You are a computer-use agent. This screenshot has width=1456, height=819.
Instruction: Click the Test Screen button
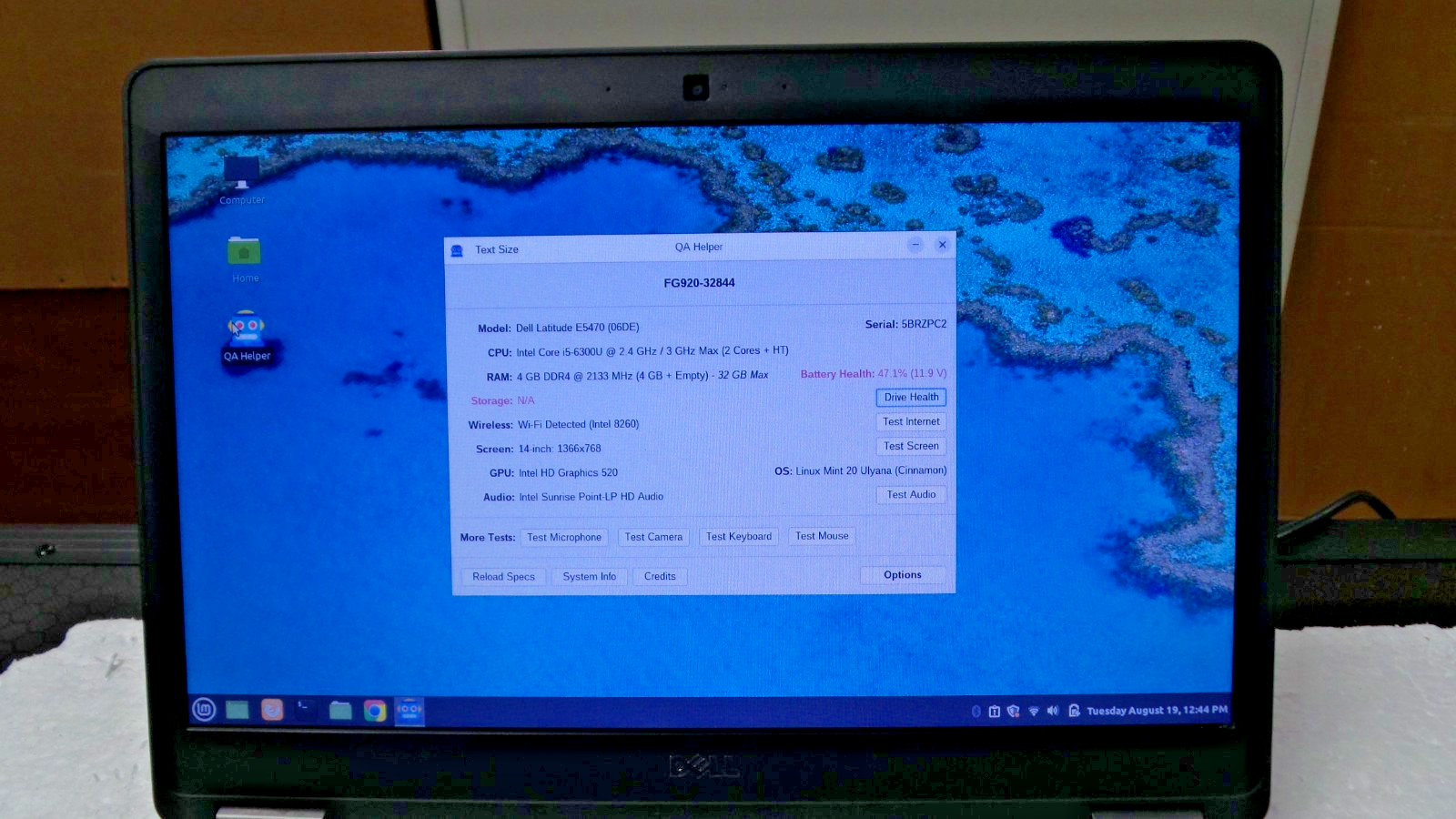pyautogui.click(x=911, y=447)
